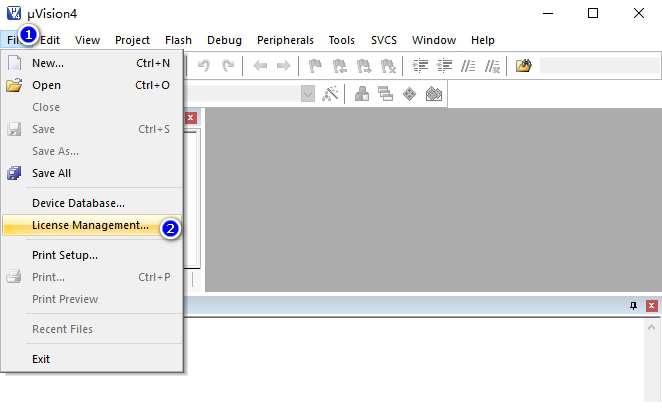Open the Recent Files menu entry

click(92, 329)
